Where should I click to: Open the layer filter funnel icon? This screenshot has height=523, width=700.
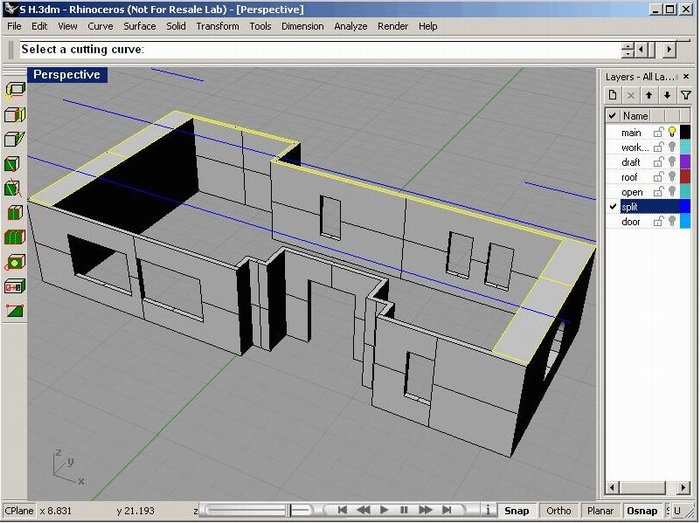(x=685, y=95)
